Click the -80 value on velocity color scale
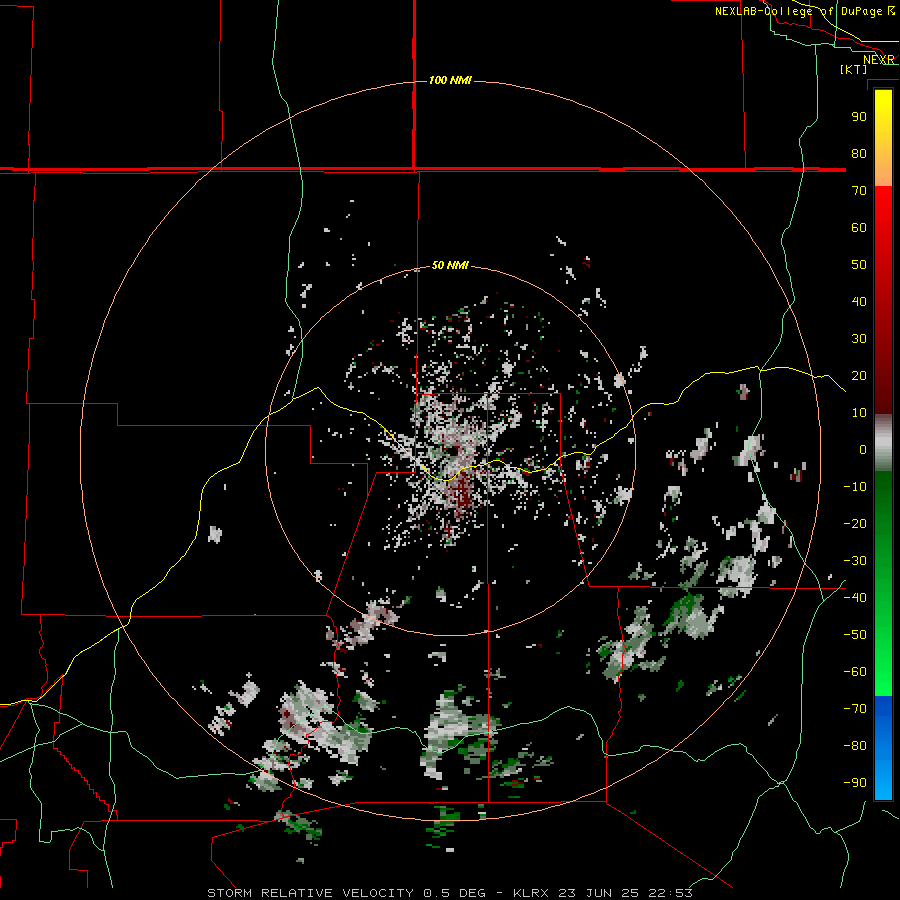 855,746
